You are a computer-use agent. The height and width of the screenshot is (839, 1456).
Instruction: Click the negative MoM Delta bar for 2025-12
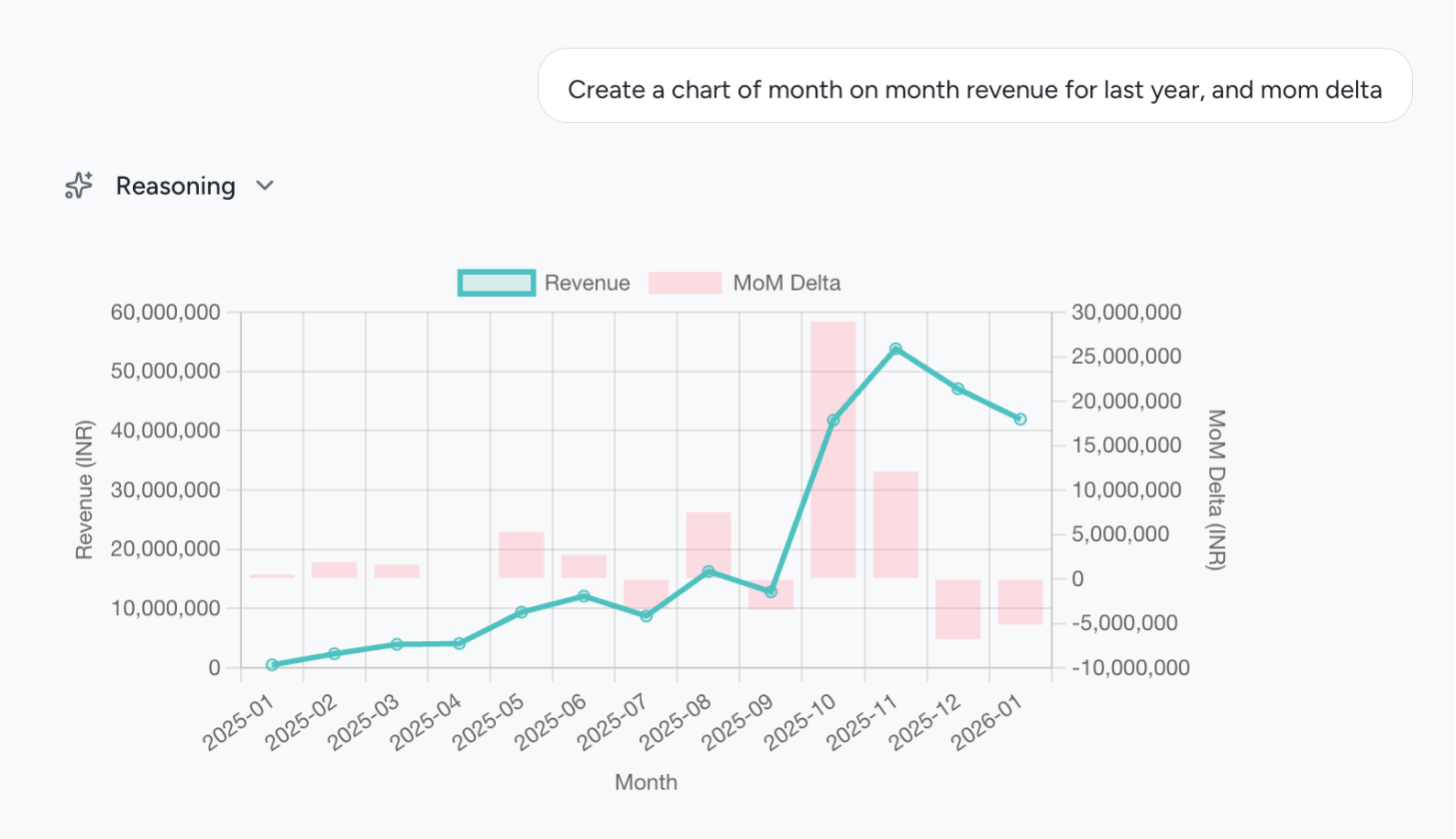click(x=958, y=609)
